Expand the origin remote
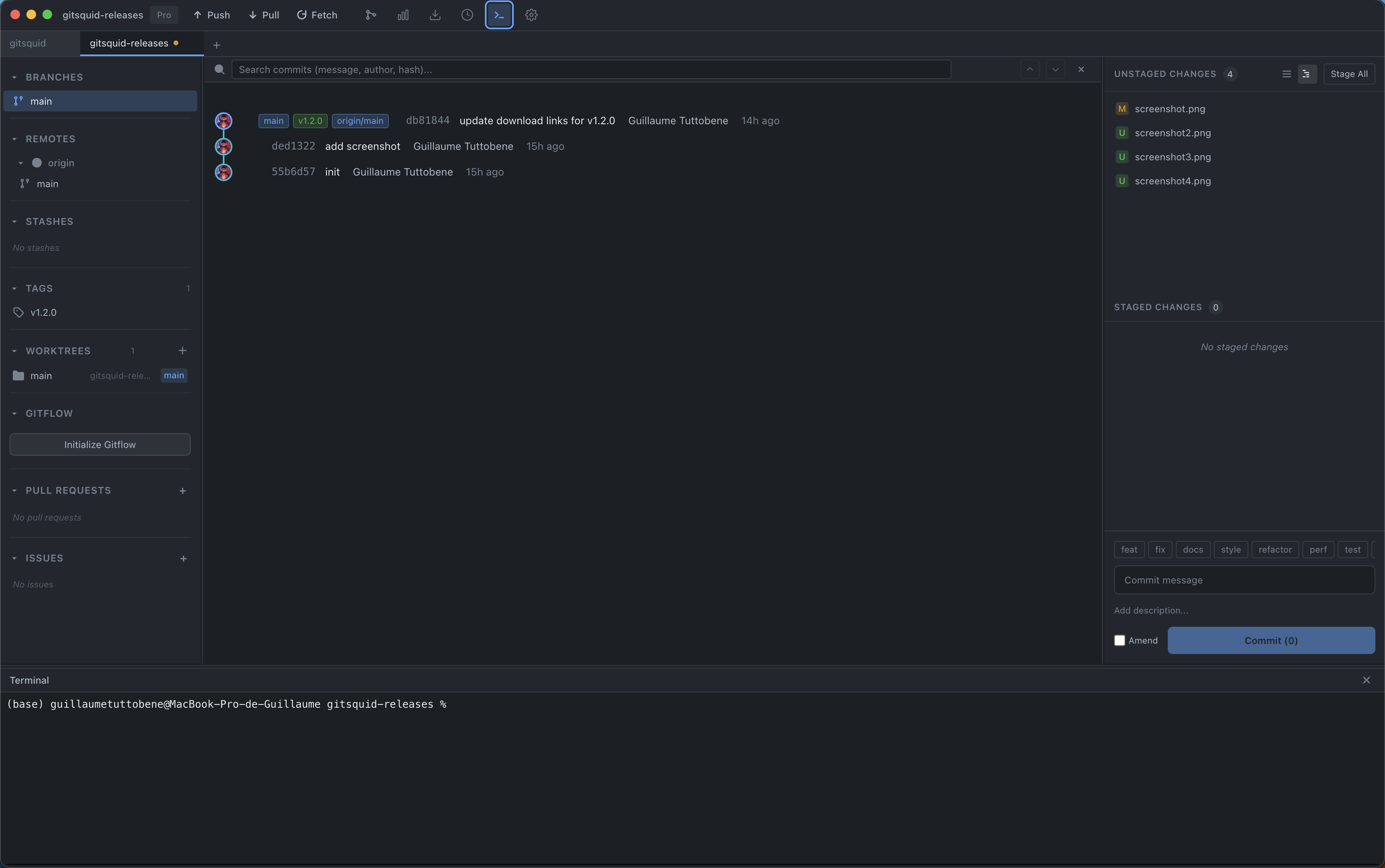The height and width of the screenshot is (868, 1385). pos(21,162)
